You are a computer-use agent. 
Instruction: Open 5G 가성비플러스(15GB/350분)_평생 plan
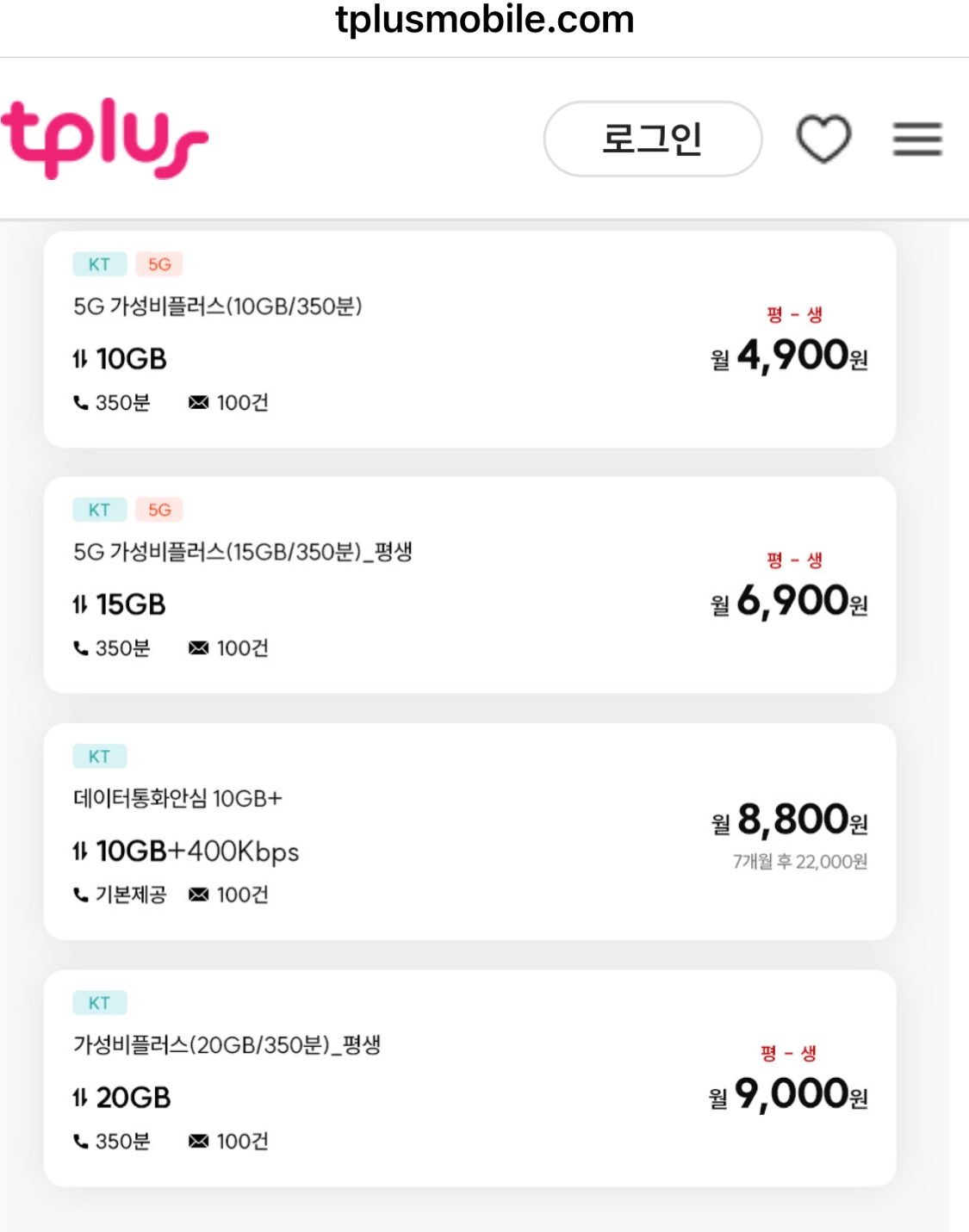tap(243, 552)
